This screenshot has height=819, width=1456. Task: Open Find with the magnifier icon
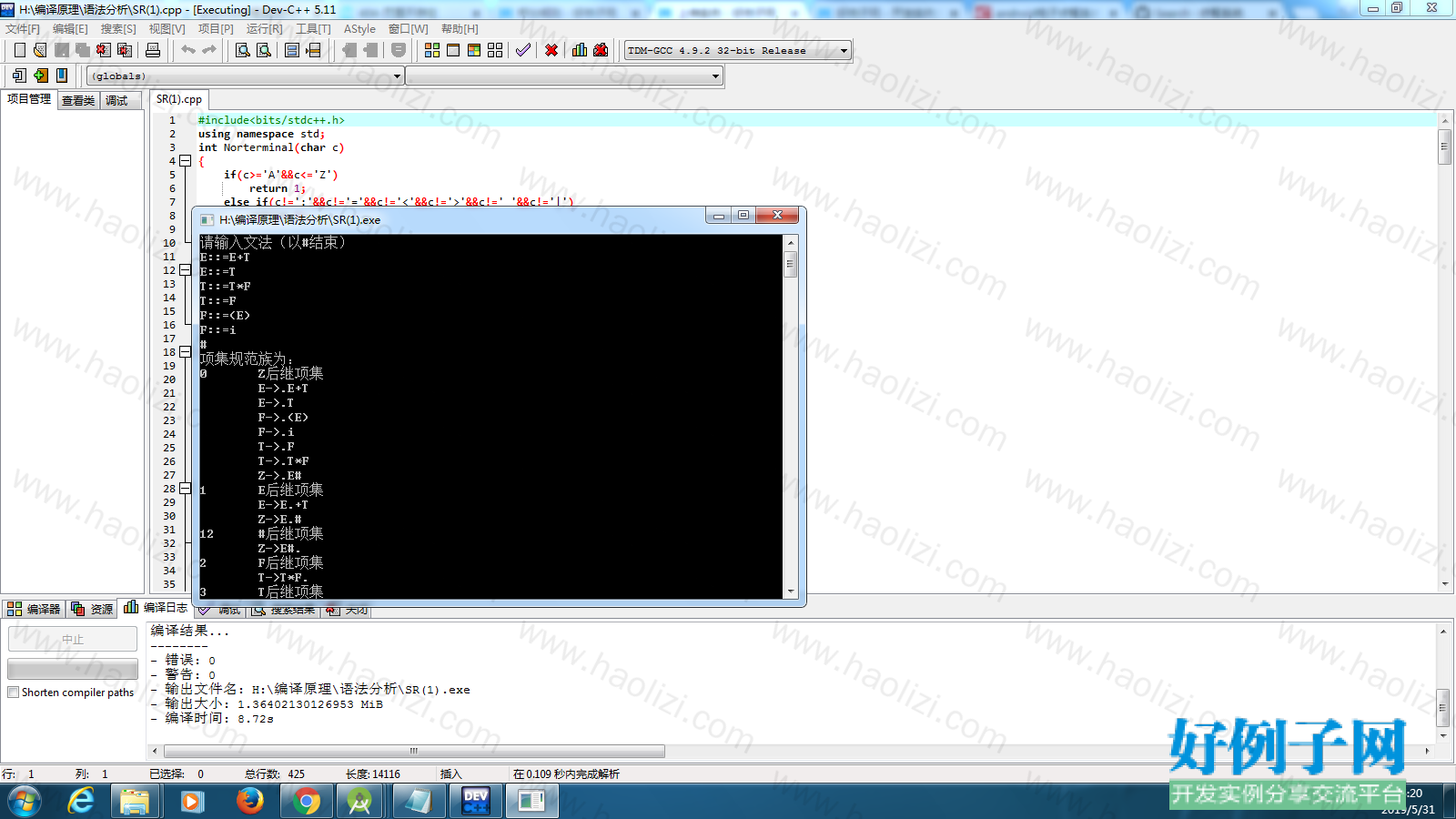[x=243, y=50]
